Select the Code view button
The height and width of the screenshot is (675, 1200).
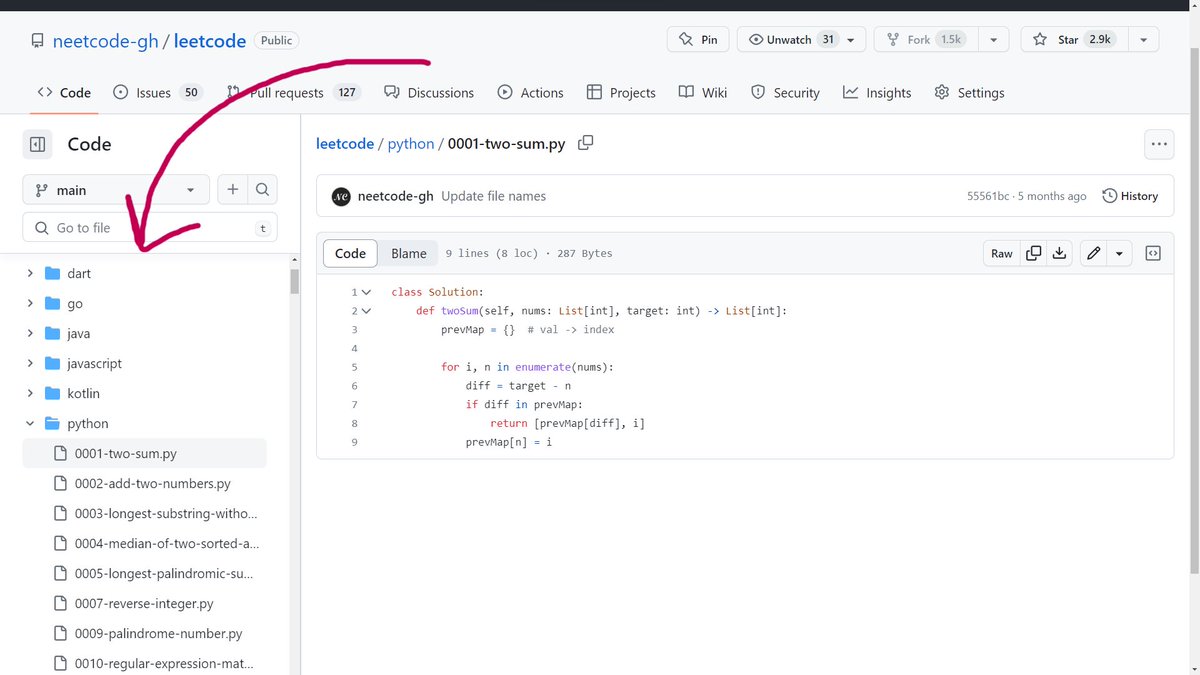click(x=350, y=253)
